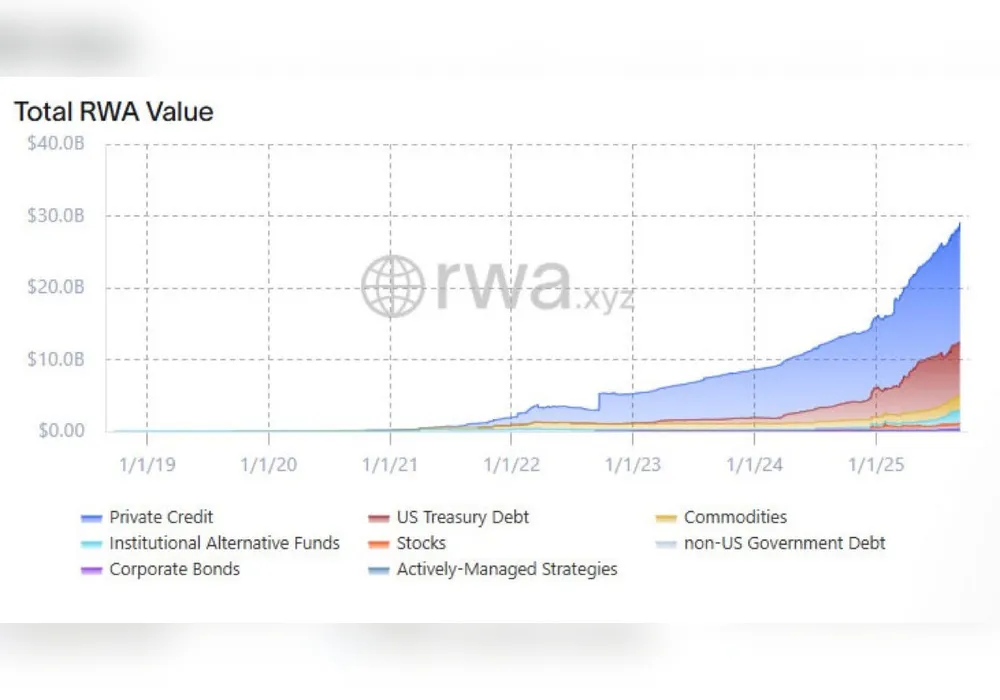
Task: Click the rwa.xyz globe watermark icon
Action: (393, 286)
